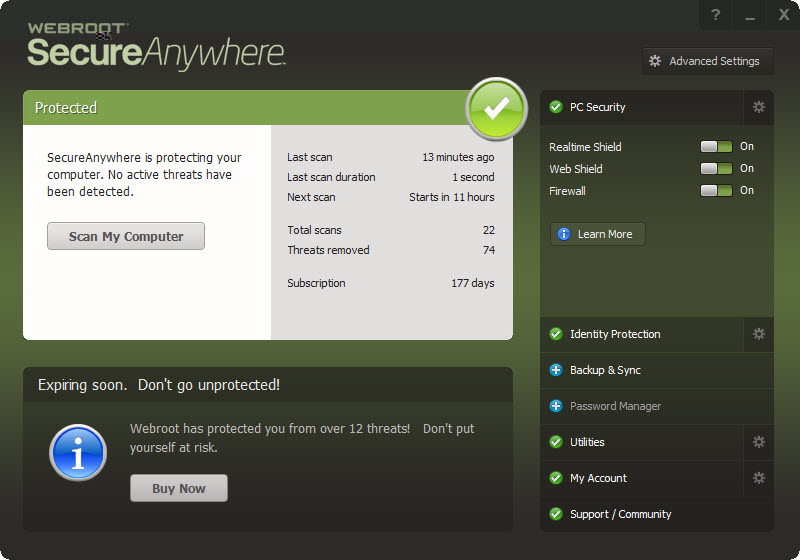Open Advanced Settings
This screenshot has width=800, height=560.
tap(707, 61)
